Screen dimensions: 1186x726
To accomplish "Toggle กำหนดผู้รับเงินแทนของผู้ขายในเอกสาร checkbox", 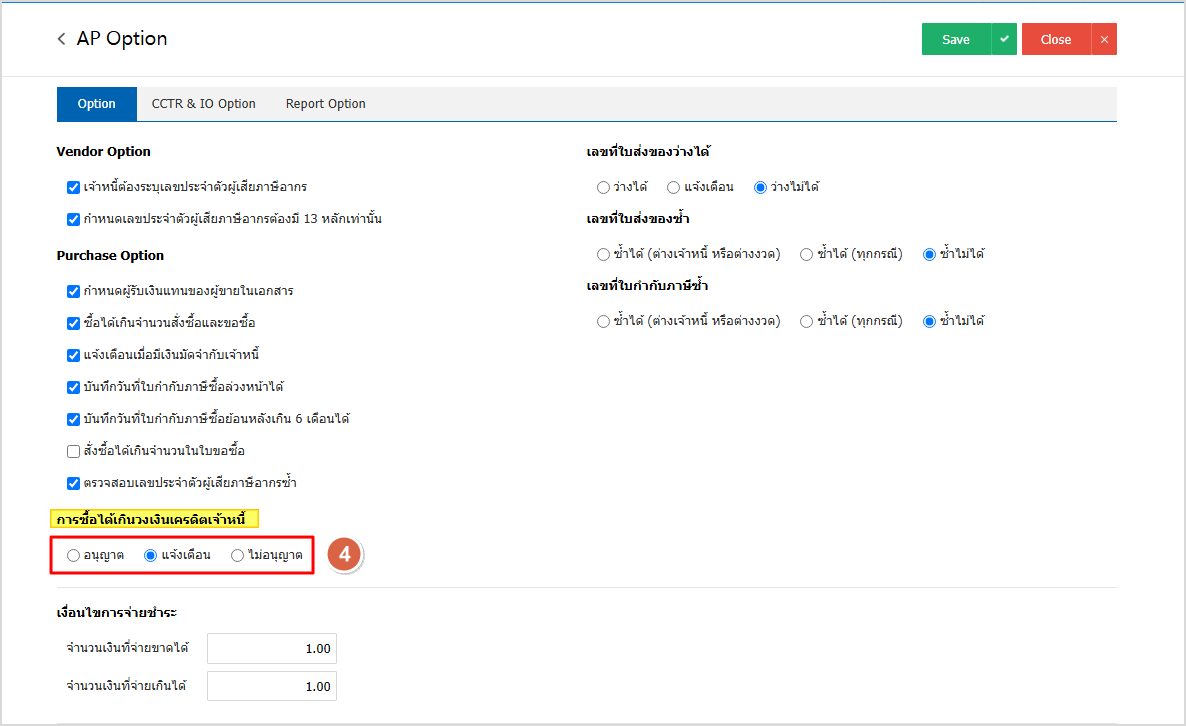I will click(73, 291).
